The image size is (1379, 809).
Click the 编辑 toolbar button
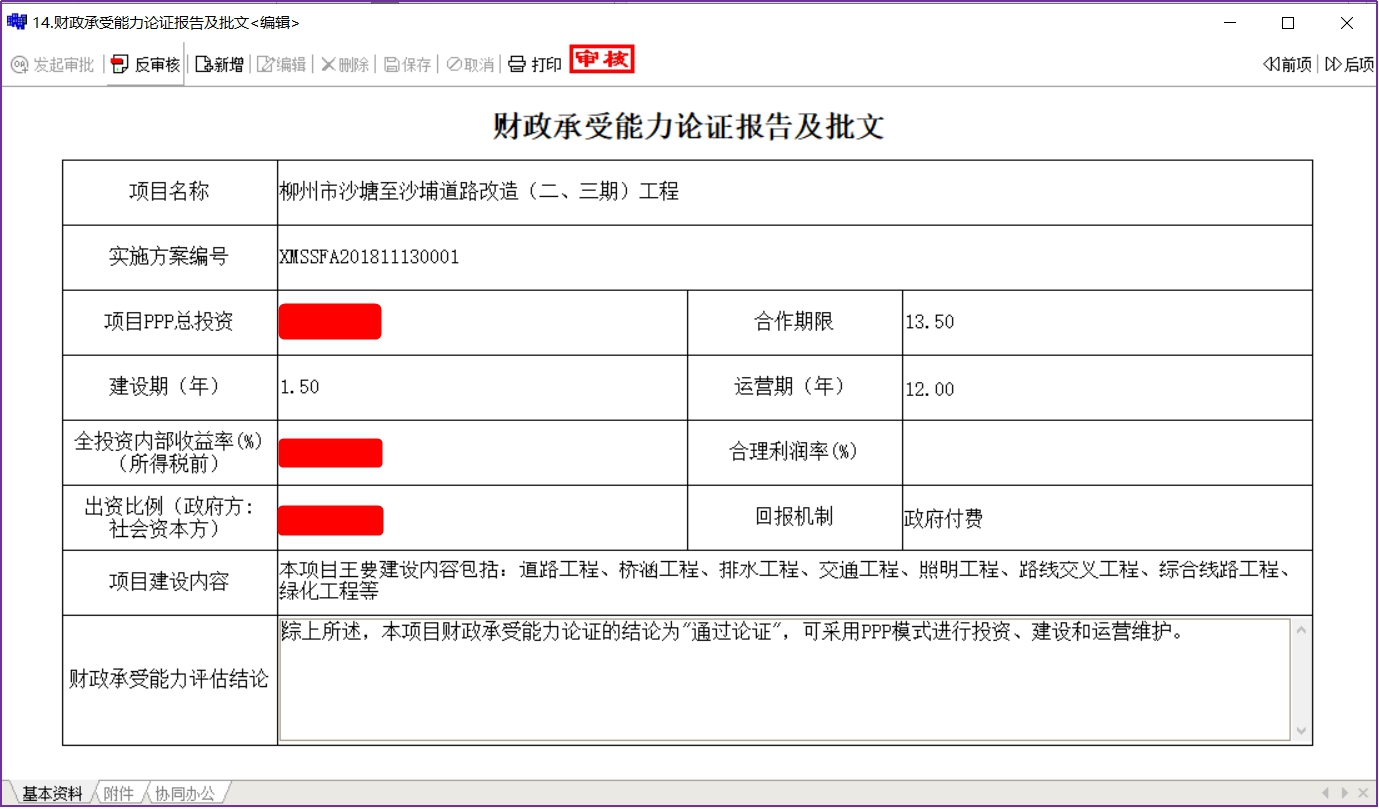pos(281,65)
